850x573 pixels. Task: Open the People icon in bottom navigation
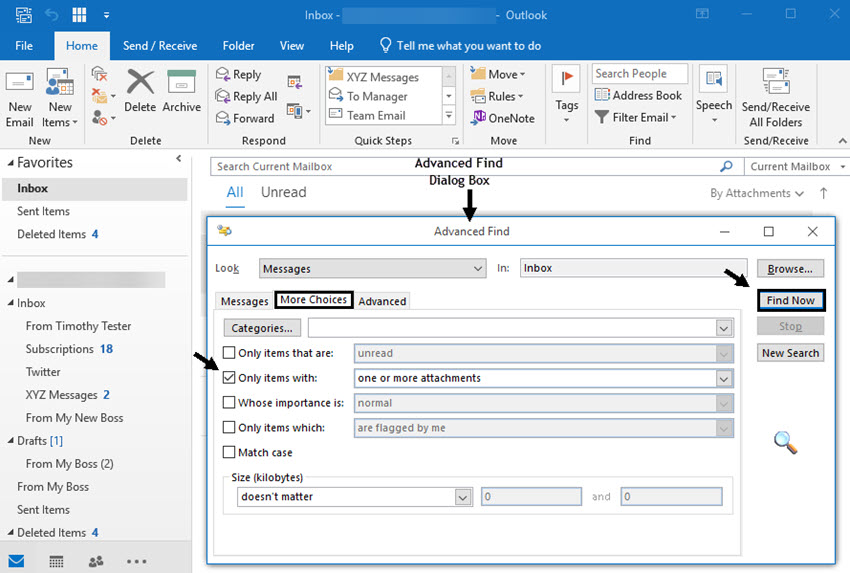96,561
